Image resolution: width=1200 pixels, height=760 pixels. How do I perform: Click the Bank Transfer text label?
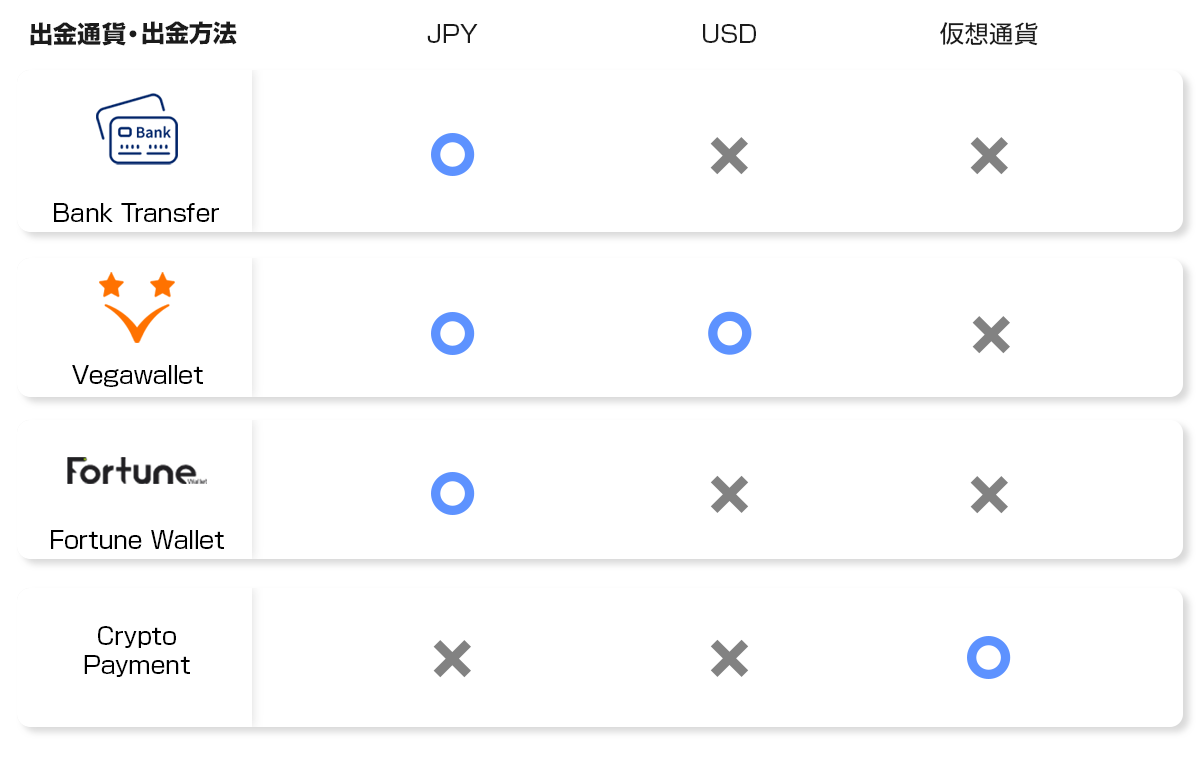(136, 213)
